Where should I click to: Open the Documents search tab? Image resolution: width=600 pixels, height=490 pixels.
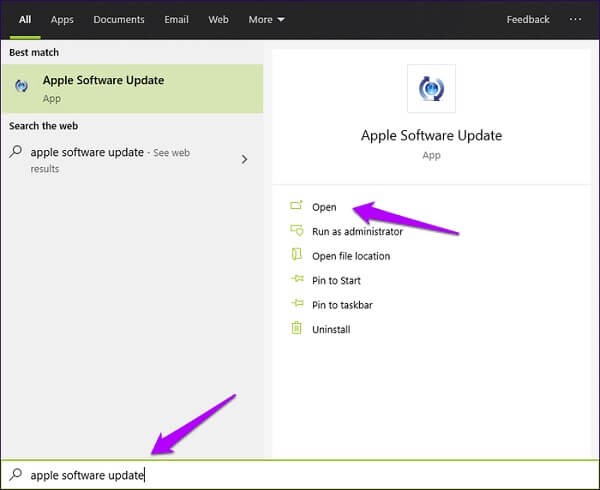(119, 20)
